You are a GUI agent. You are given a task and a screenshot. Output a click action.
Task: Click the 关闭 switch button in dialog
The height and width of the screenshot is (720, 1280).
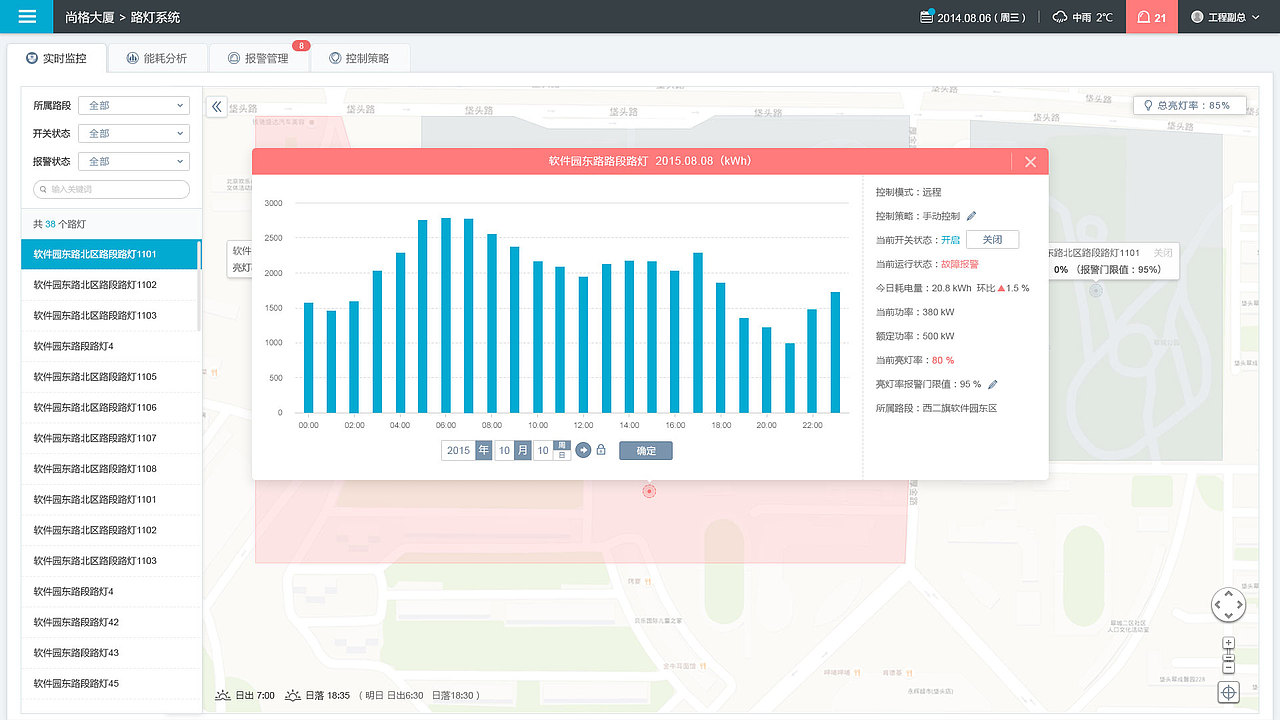992,240
